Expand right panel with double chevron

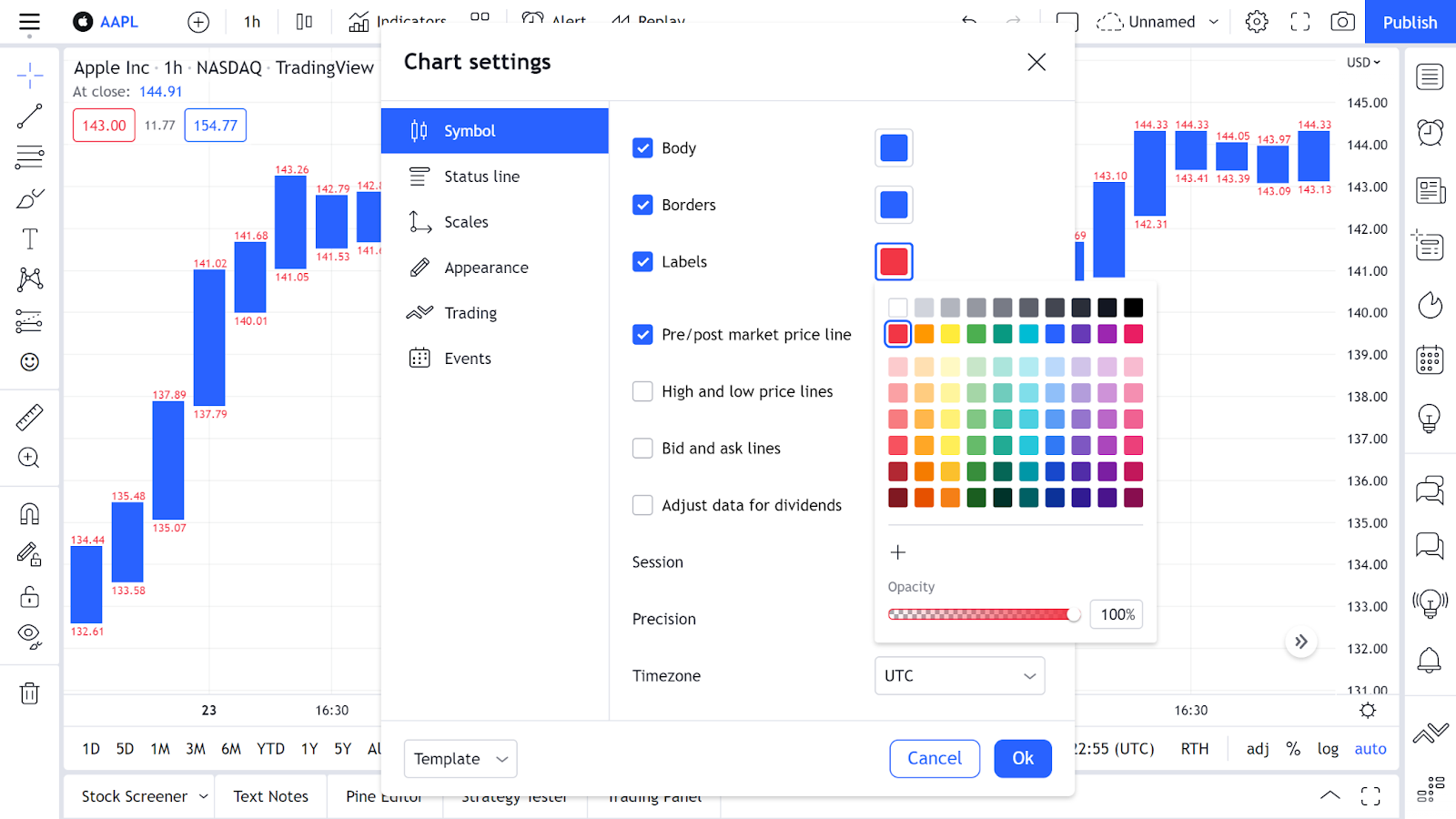(1301, 642)
